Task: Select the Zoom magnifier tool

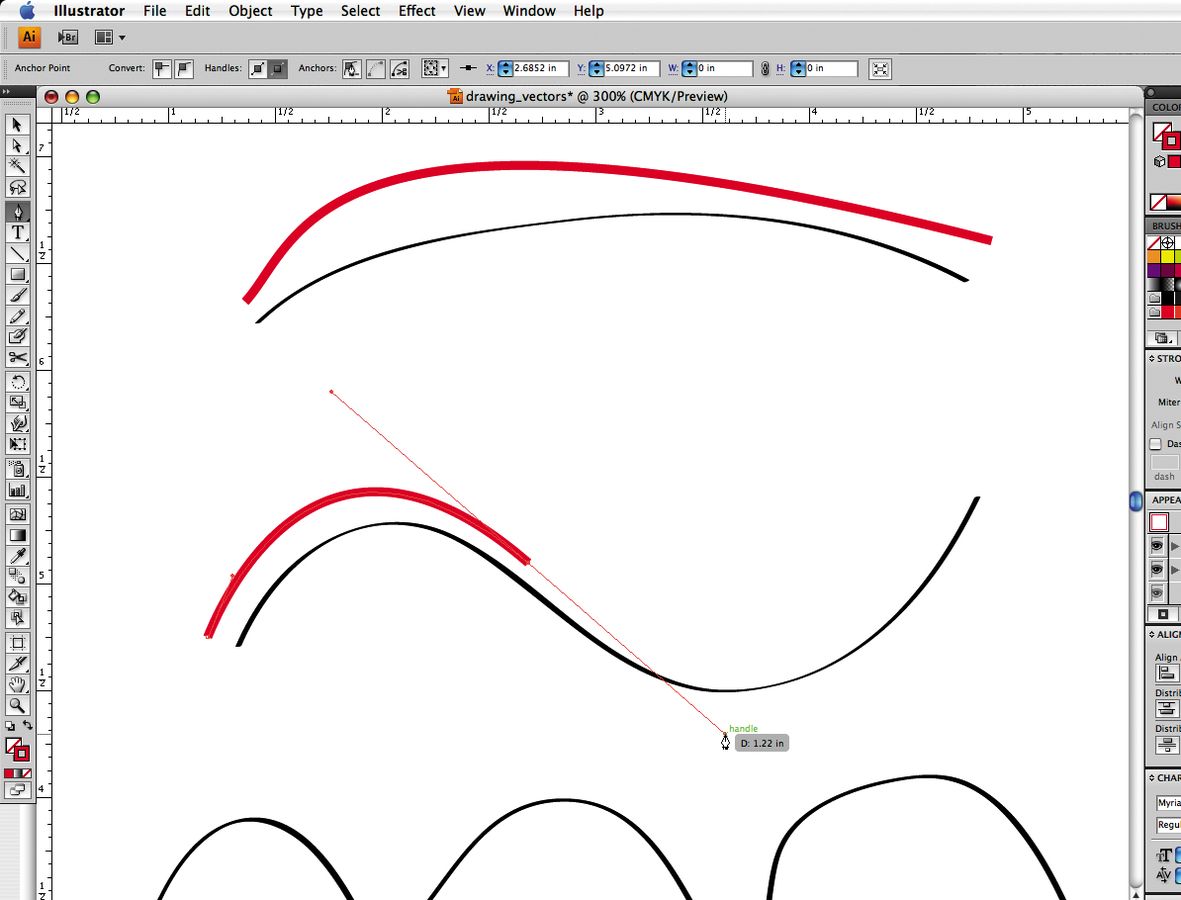Action: pyautogui.click(x=17, y=706)
